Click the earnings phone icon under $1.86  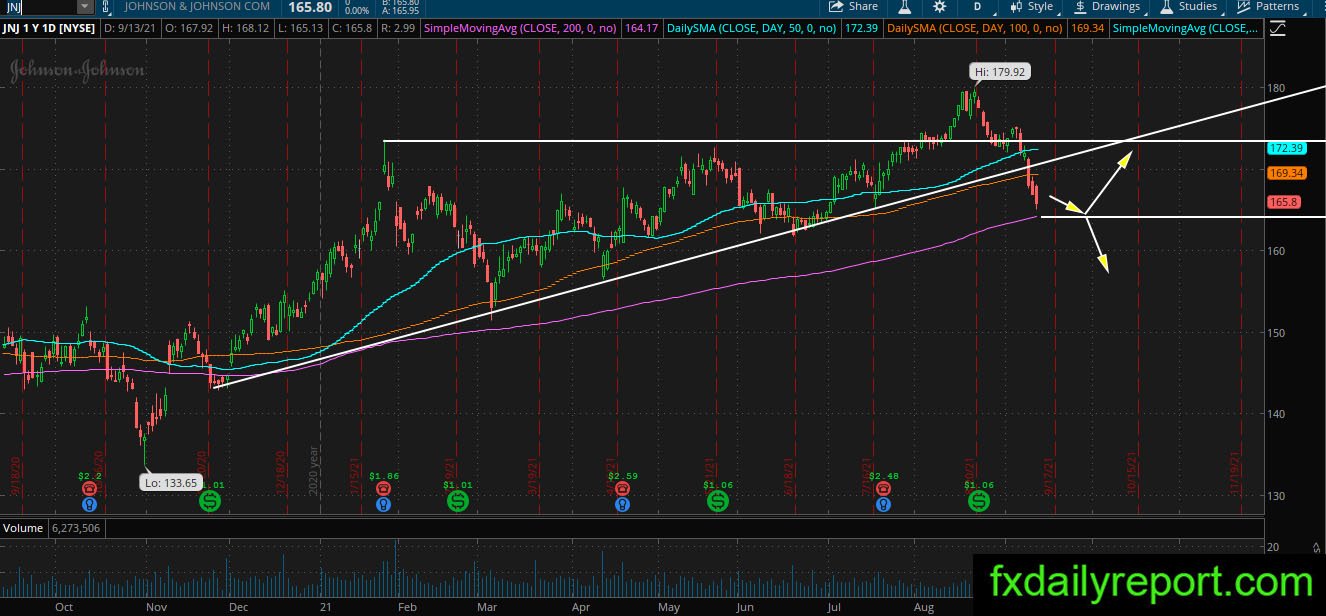tap(383, 489)
